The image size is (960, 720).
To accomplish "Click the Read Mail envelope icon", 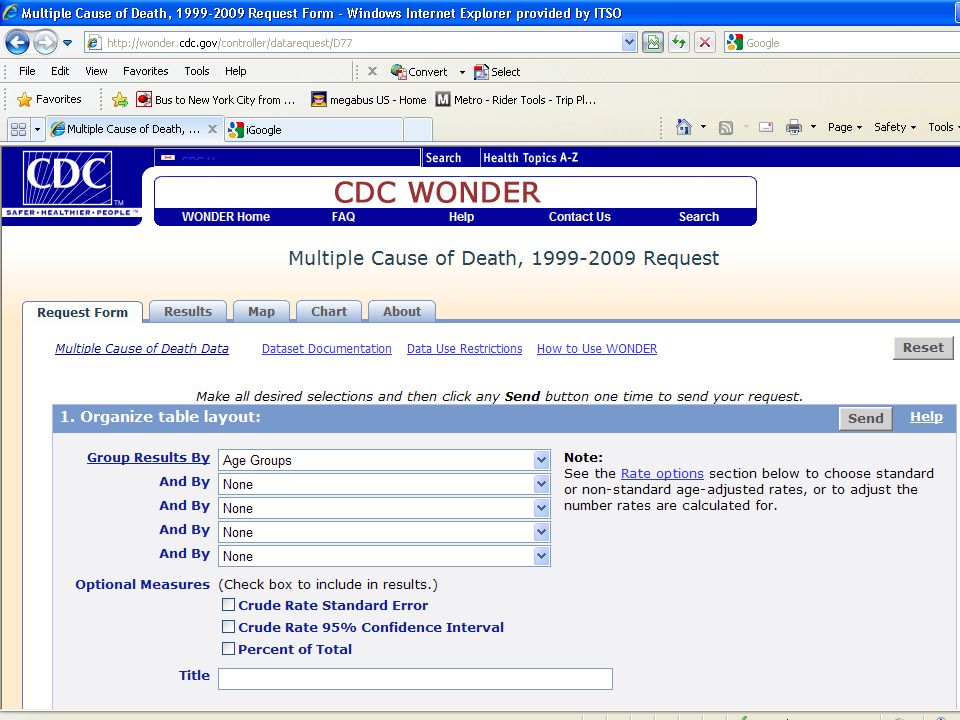I will 766,127.
